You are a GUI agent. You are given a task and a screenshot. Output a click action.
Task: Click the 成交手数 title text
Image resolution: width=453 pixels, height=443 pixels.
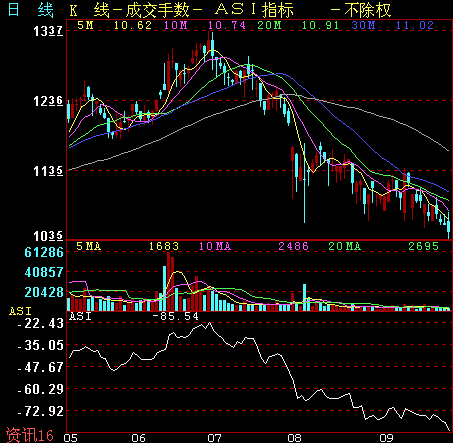(x=157, y=10)
